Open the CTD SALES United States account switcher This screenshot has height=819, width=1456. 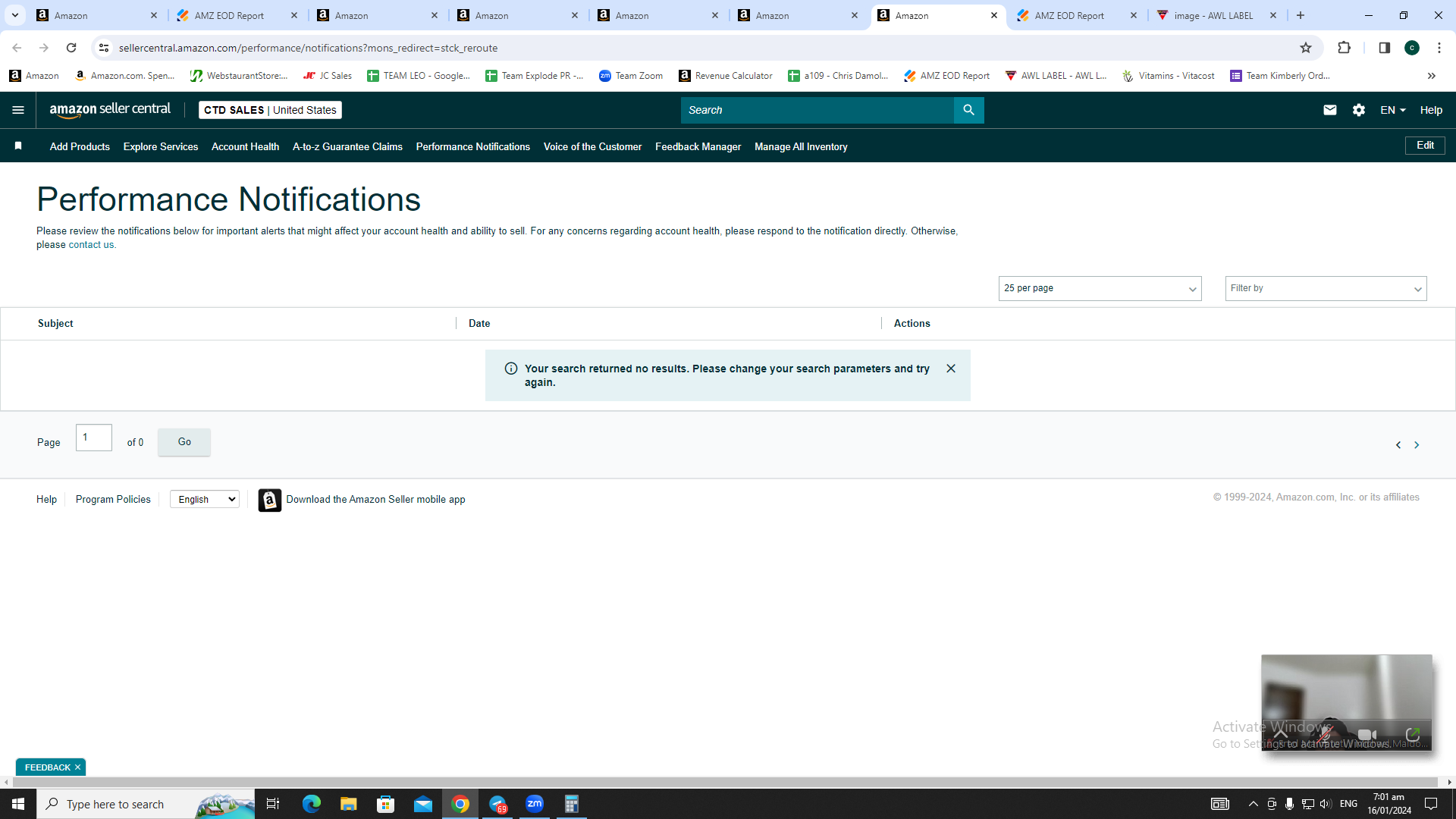click(x=270, y=110)
